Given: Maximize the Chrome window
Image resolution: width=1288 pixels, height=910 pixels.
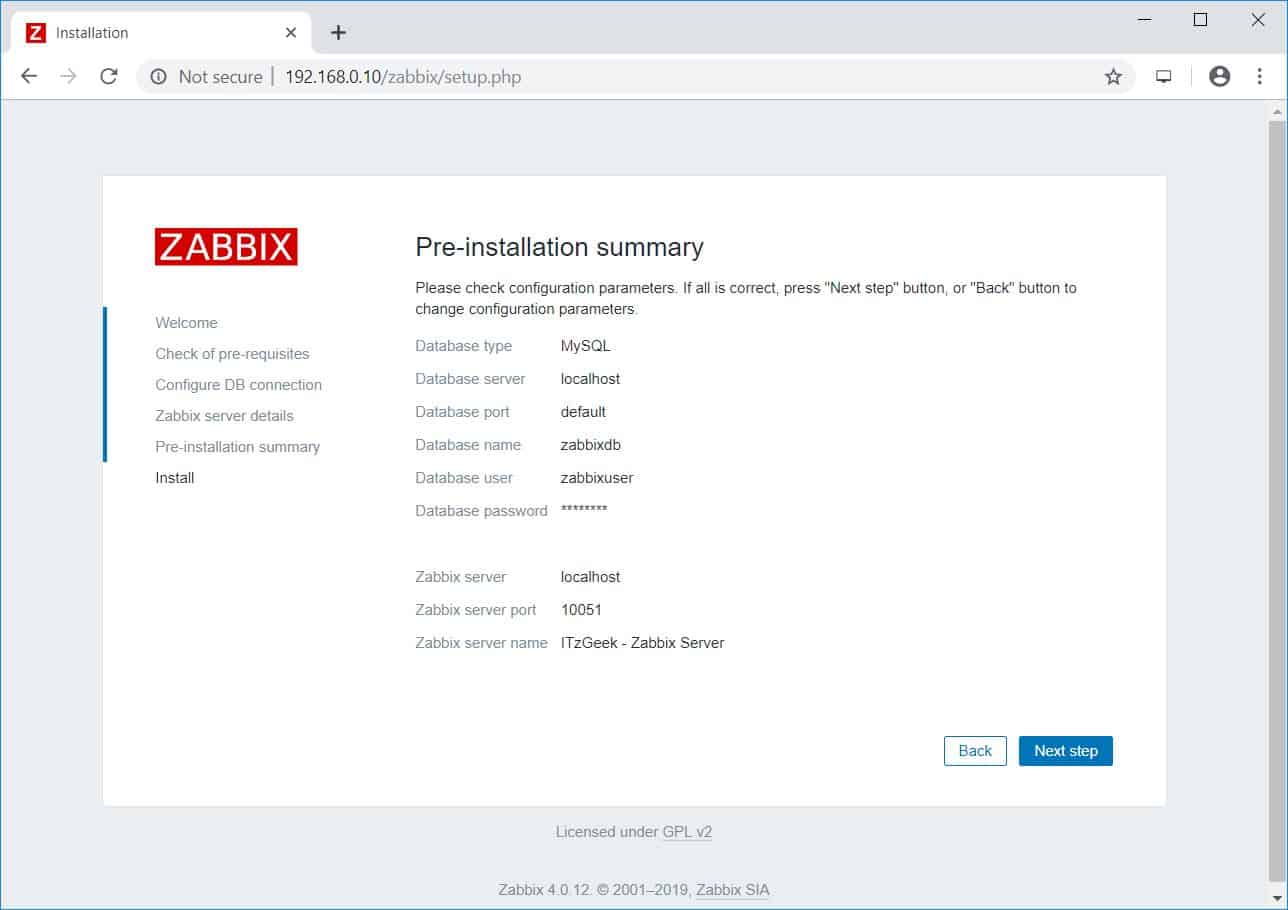Looking at the screenshot, I should click(x=1201, y=20).
